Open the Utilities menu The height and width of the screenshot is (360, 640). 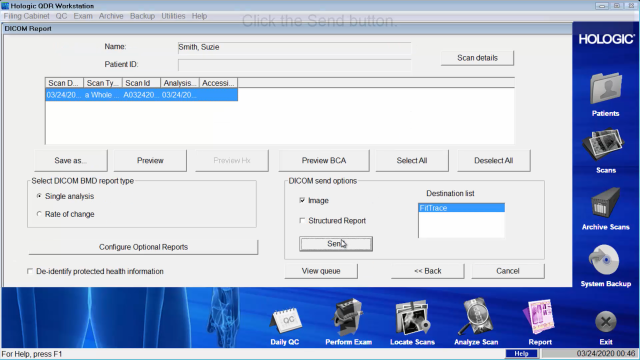point(173,16)
